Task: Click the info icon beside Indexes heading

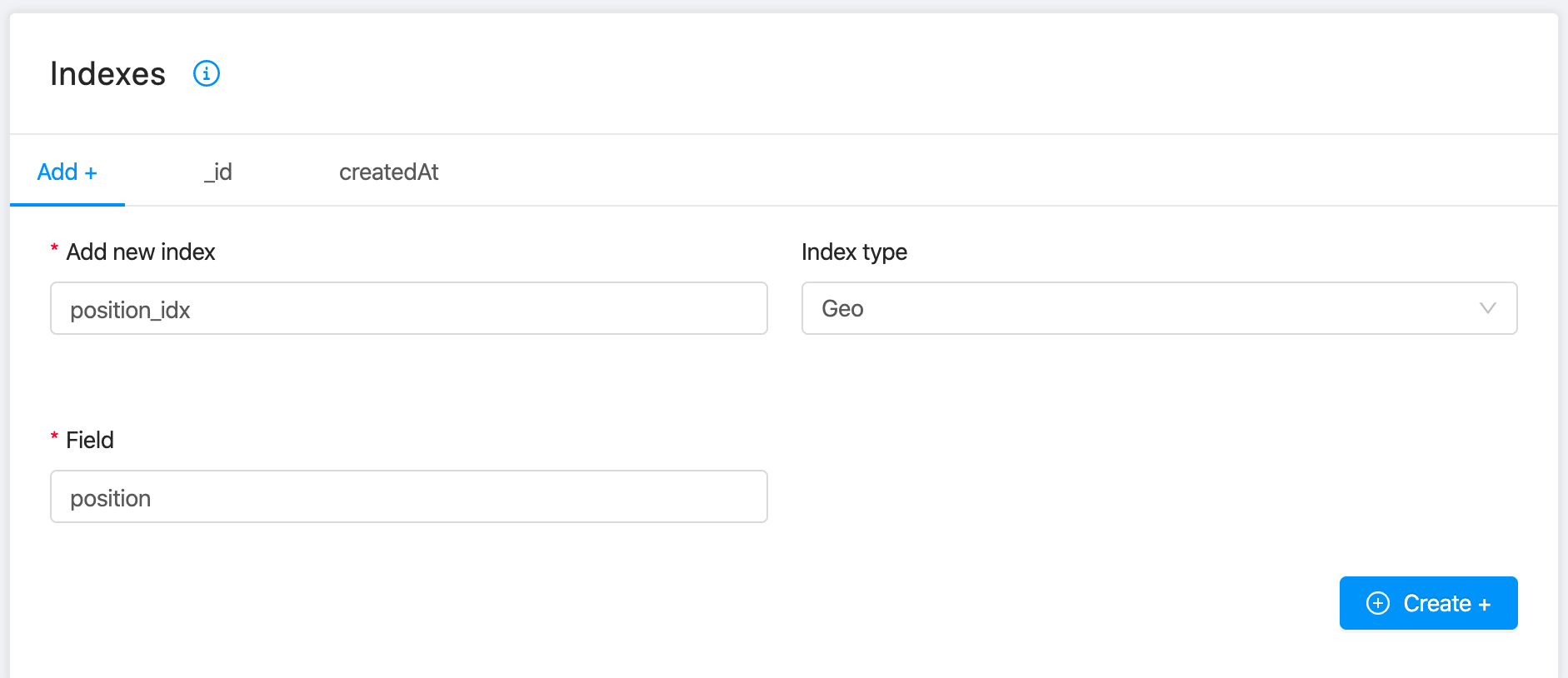Action: [207, 73]
